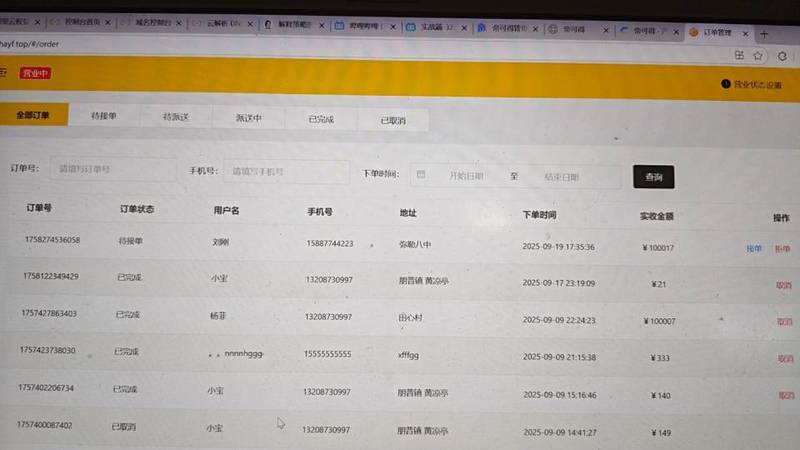Close the 订单管理 browser tab

745,33
